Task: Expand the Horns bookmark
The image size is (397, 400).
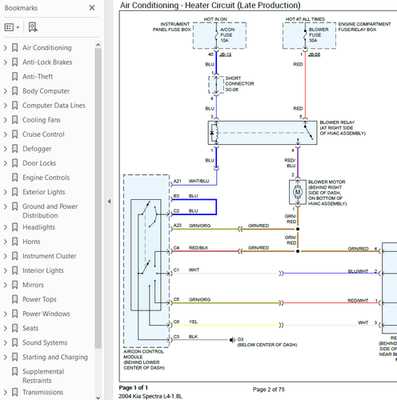Action: pos(5,242)
